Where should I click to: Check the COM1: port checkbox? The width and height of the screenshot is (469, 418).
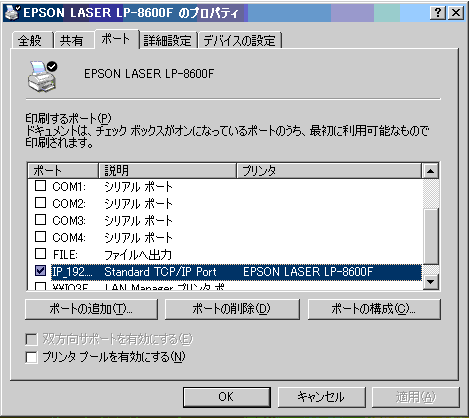(40, 185)
